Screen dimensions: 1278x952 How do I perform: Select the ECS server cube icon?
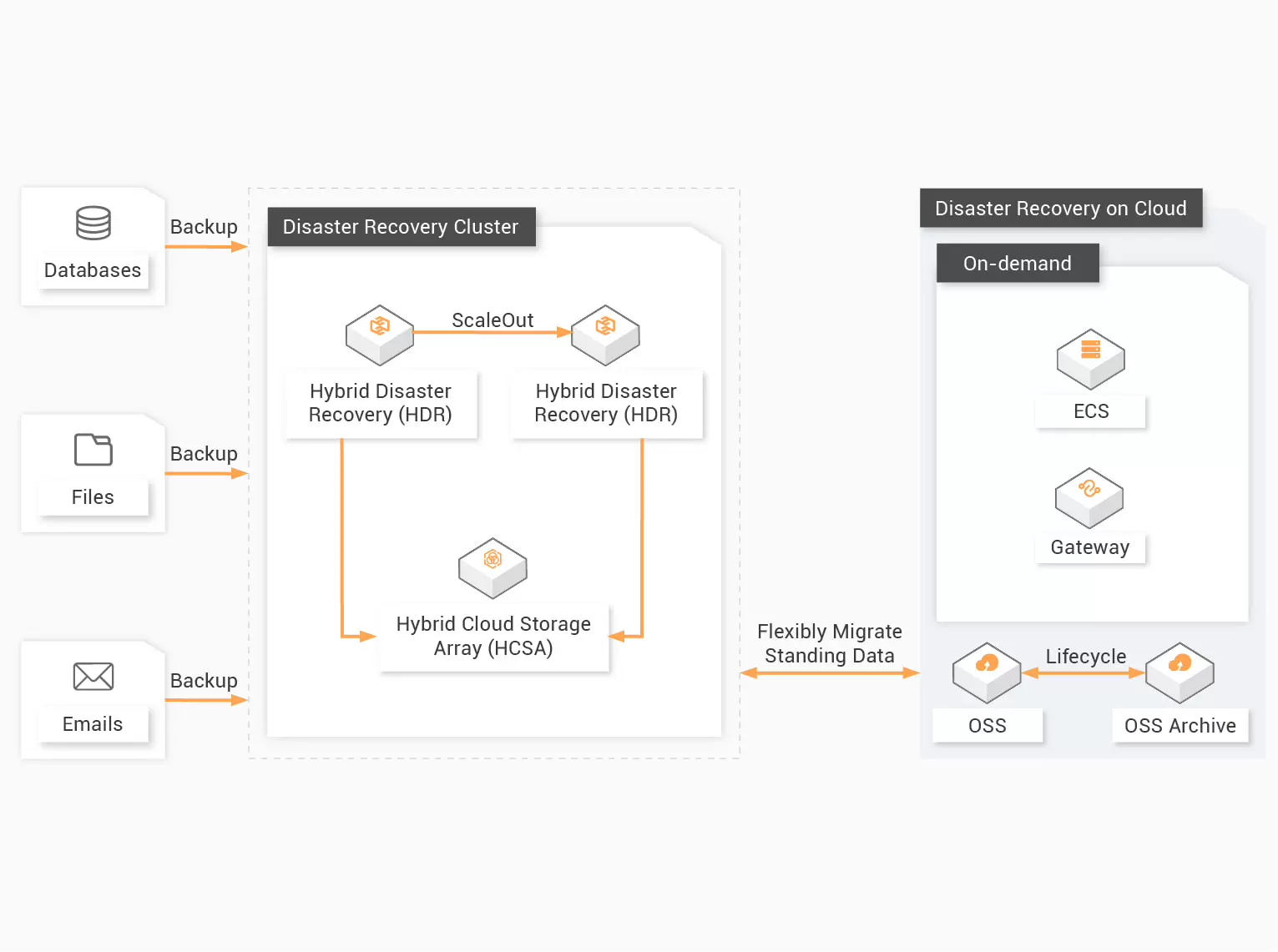click(x=1090, y=359)
